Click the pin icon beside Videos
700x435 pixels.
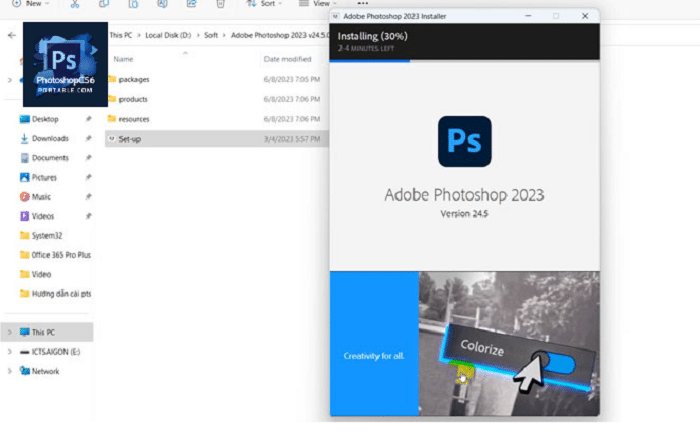click(x=88, y=216)
